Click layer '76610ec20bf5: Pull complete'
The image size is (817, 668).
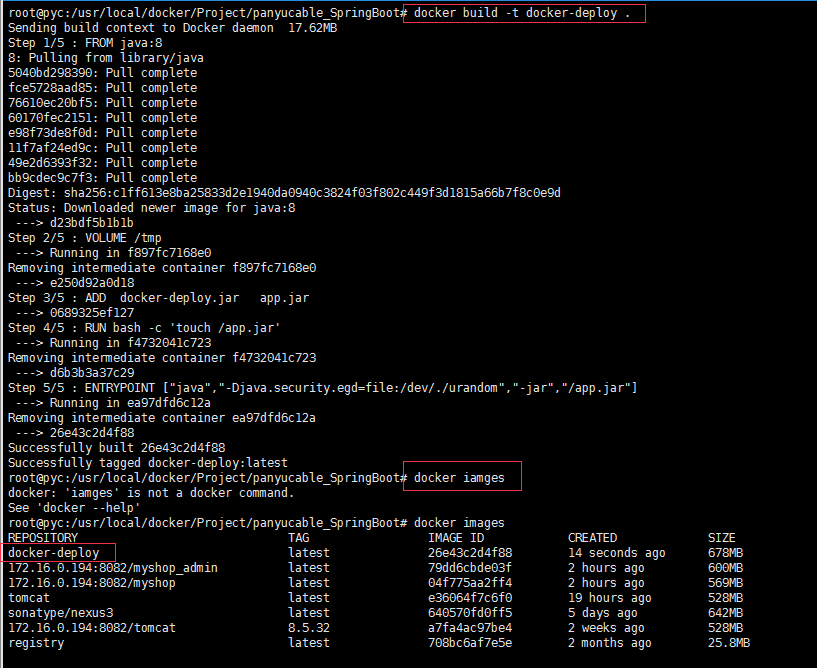103,103
